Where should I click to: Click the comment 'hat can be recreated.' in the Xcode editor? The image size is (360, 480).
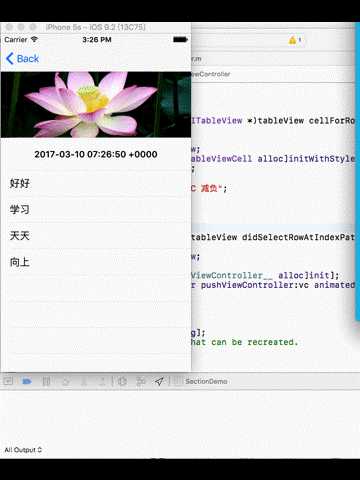point(244,342)
